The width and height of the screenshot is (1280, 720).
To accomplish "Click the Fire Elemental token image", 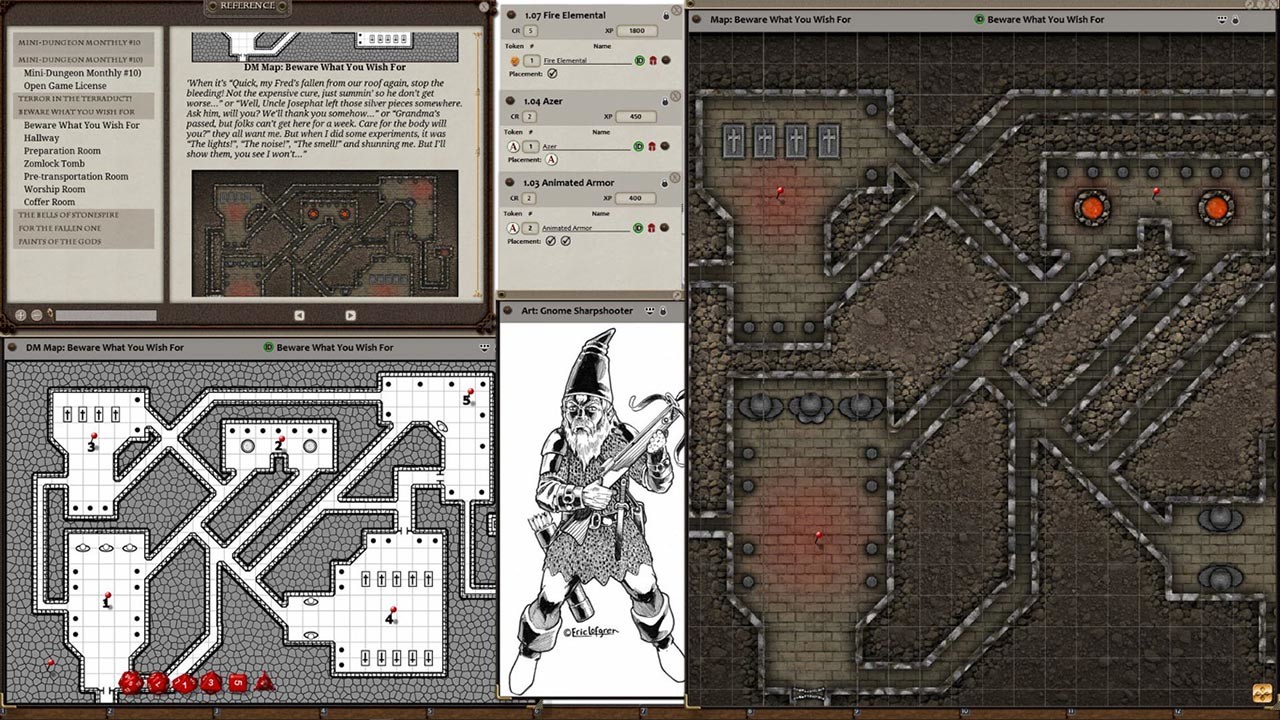I will pyautogui.click(x=514, y=61).
